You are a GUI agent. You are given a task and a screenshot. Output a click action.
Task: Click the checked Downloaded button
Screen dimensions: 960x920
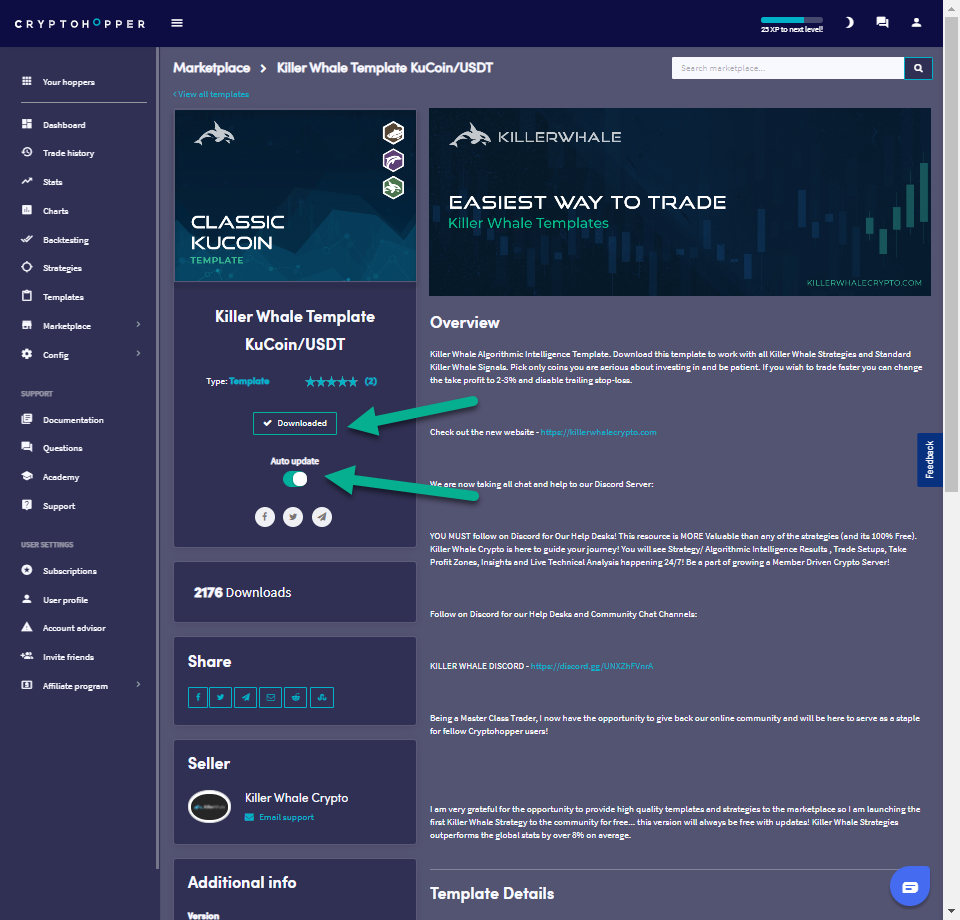point(295,423)
